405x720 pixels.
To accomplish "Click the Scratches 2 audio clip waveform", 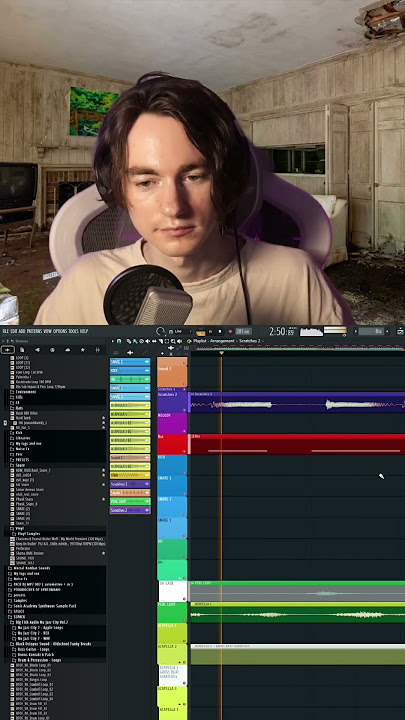I will [298, 405].
